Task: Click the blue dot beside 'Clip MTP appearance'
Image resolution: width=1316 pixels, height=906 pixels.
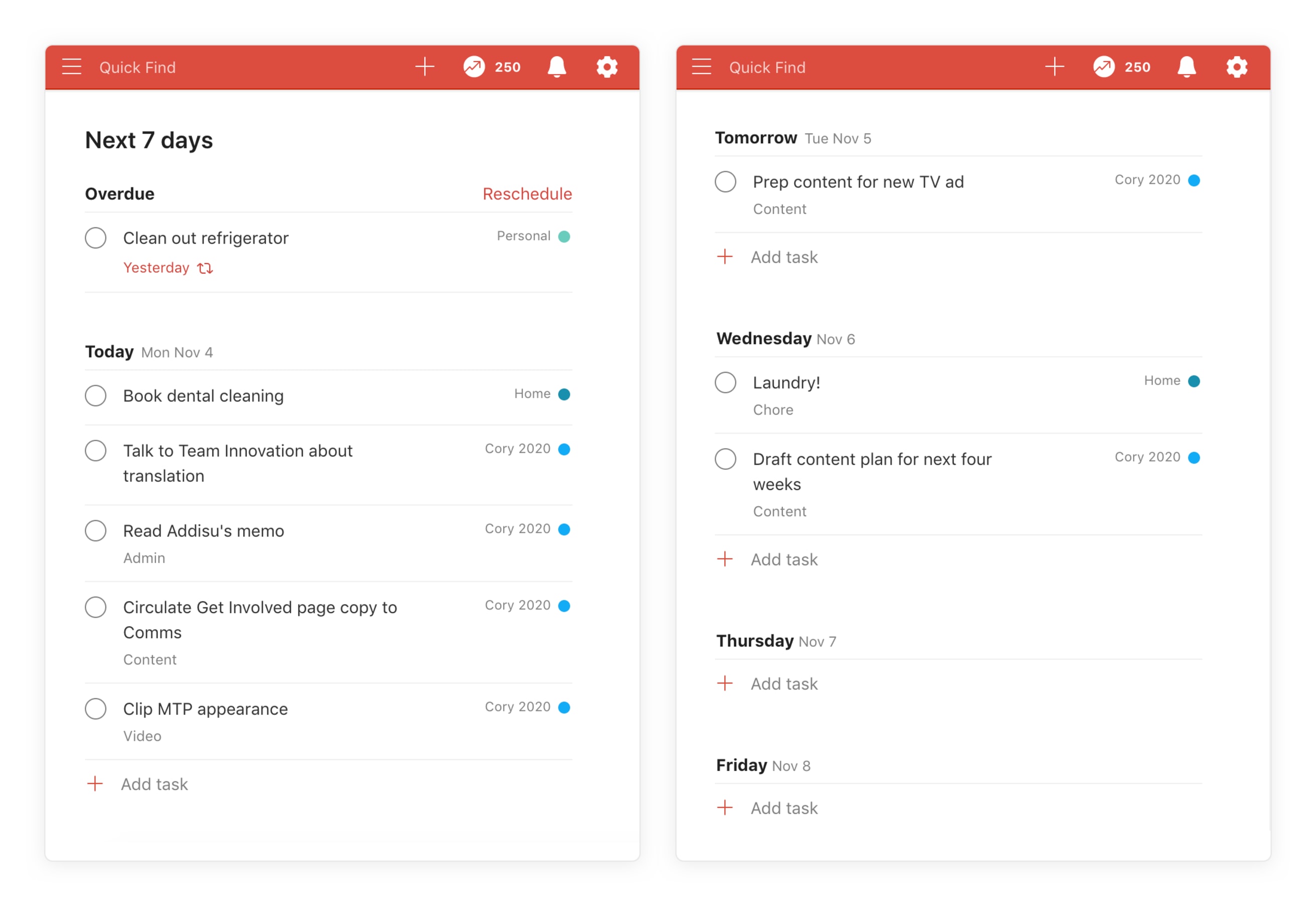Action: 564,707
